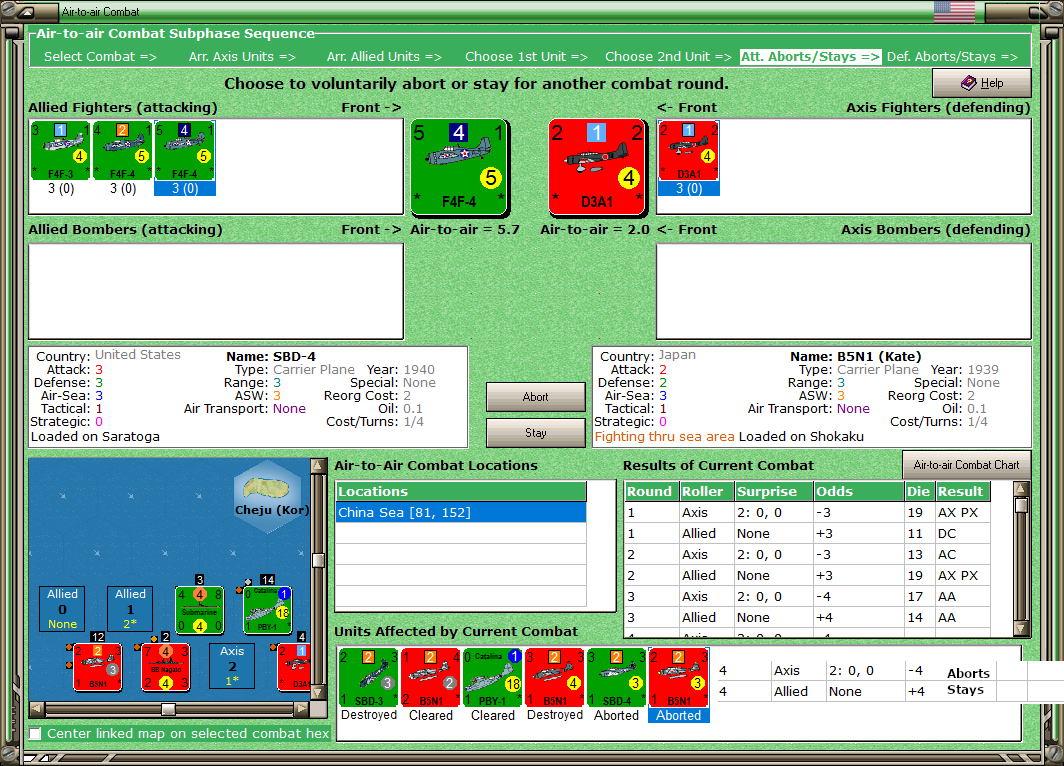Click the Def. Aborts/Stays => step

click(x=953, y=57)
